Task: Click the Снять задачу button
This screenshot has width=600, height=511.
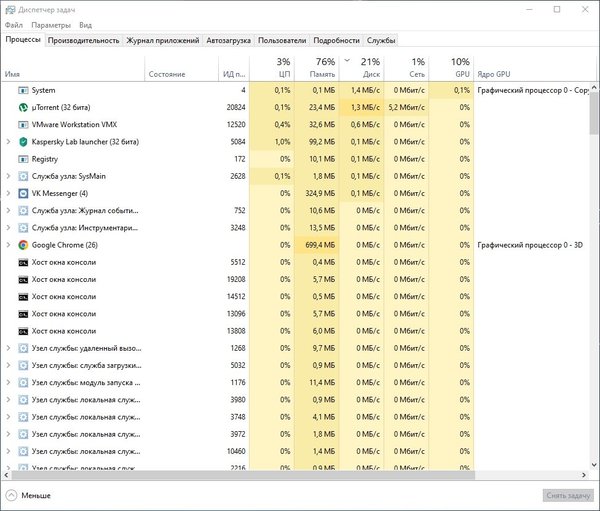Action: 568,496
